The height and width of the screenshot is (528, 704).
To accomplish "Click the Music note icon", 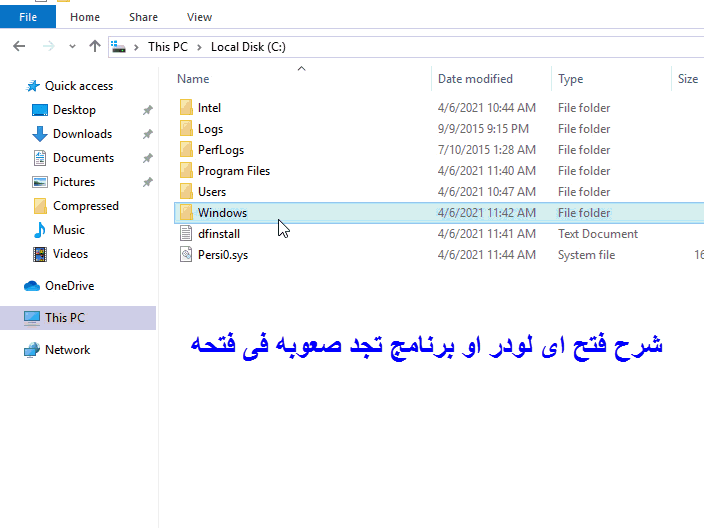I will pos(40,230).
